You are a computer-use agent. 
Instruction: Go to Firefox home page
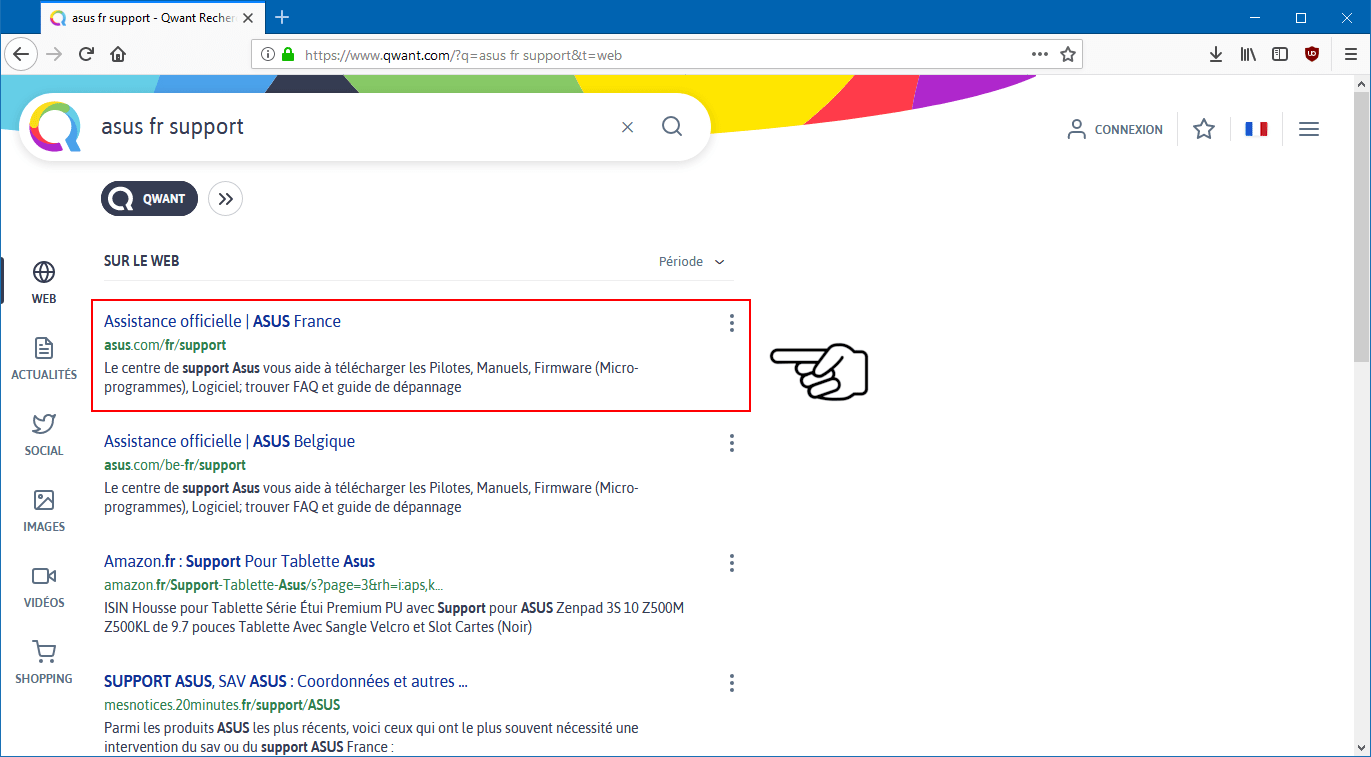click(x=118, y=54)
